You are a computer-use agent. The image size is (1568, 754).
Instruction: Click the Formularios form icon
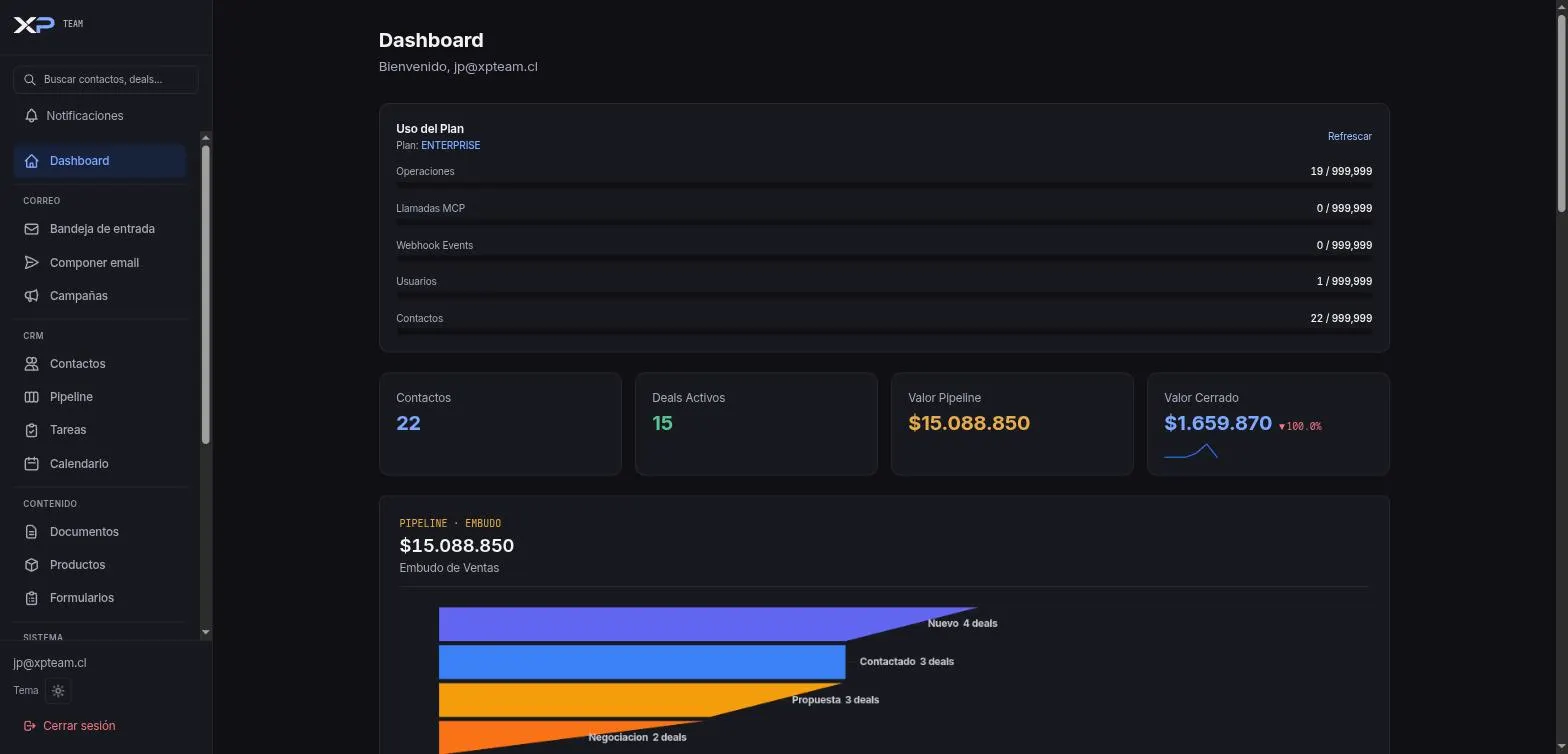[x=32, y=598]
